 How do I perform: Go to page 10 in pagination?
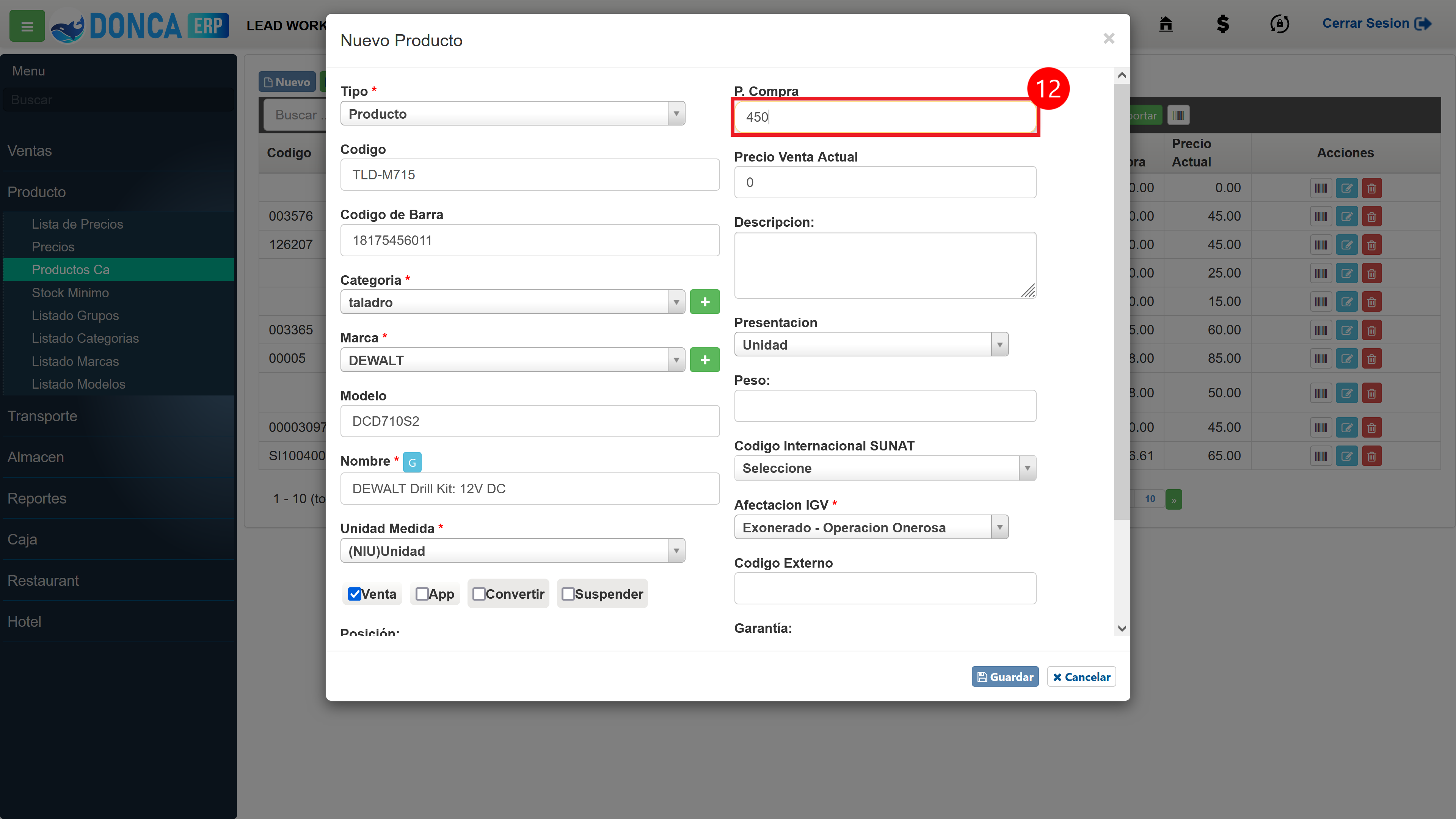tap(1150, 499)
